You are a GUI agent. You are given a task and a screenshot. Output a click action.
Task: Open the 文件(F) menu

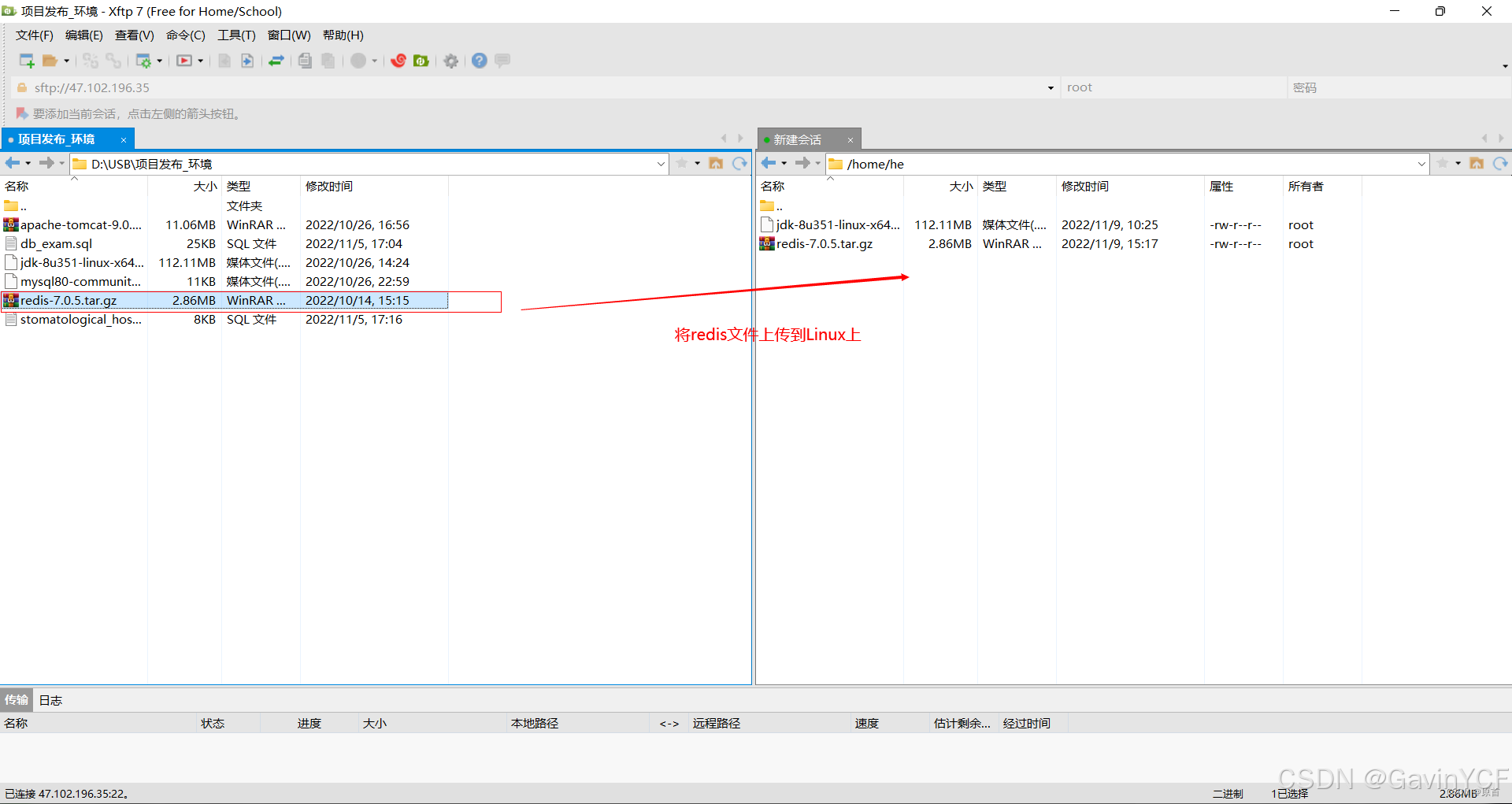(x=33, y=35)
